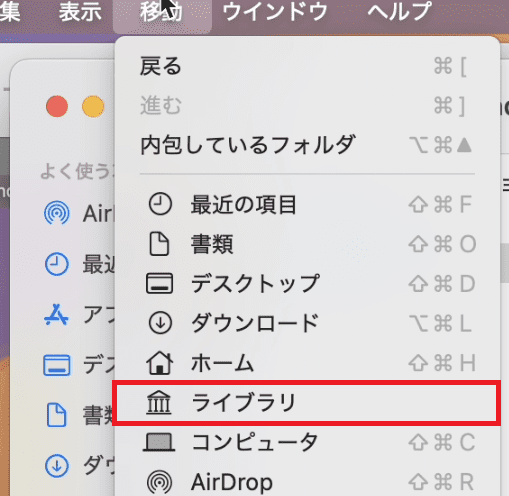This screenshot has width=509, height=496.
Task: Click the Applications icon in Finder sidebar
Action: [56, 315]
